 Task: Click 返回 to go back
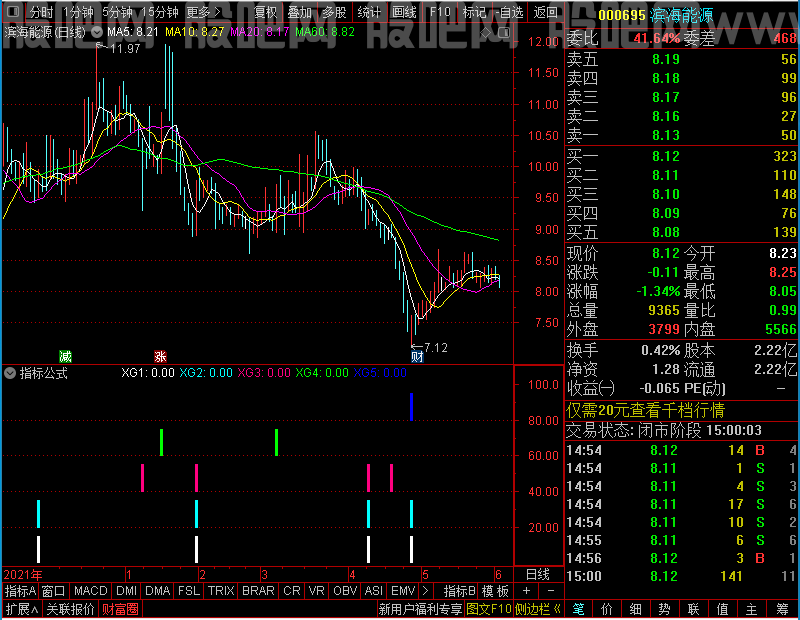[545, 12]
